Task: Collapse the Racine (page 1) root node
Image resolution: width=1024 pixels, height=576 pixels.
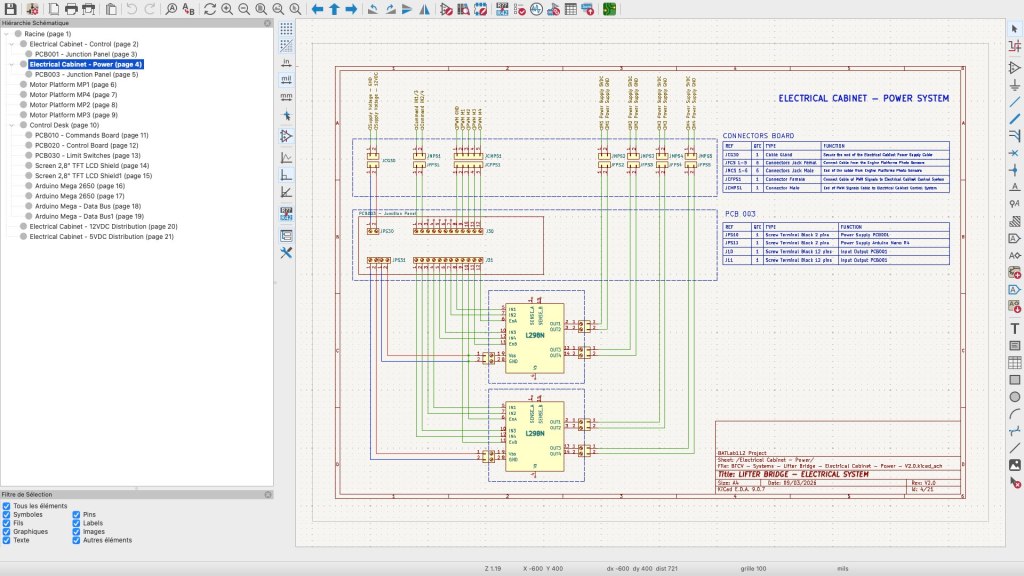Action: click(x=6, y=34)
